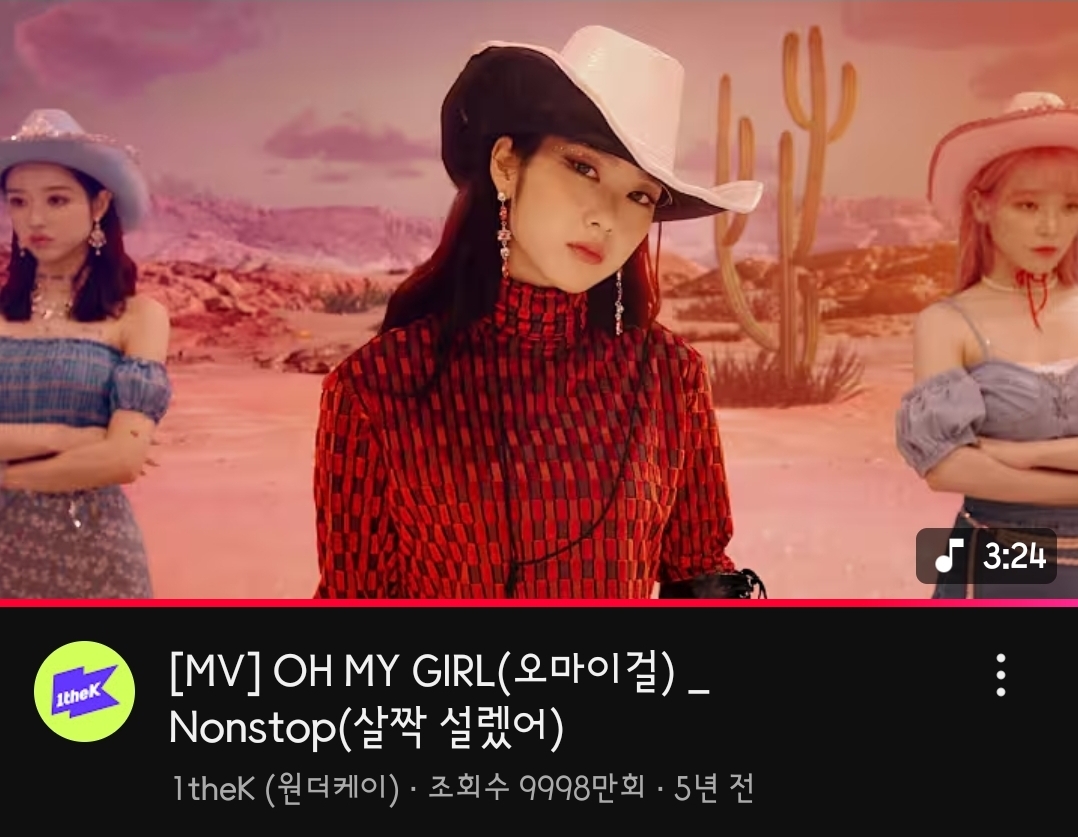Click the music note icon on duration badge
The width and height of the screenshot is (1078, 837).
click(949, 555)
